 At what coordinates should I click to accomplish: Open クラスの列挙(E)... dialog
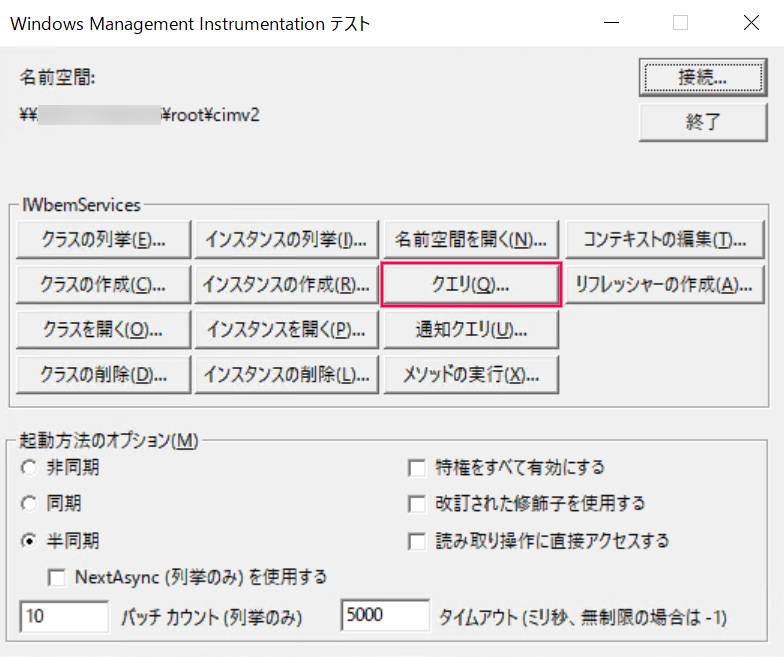pyautogui.click(x=103, y=240)
